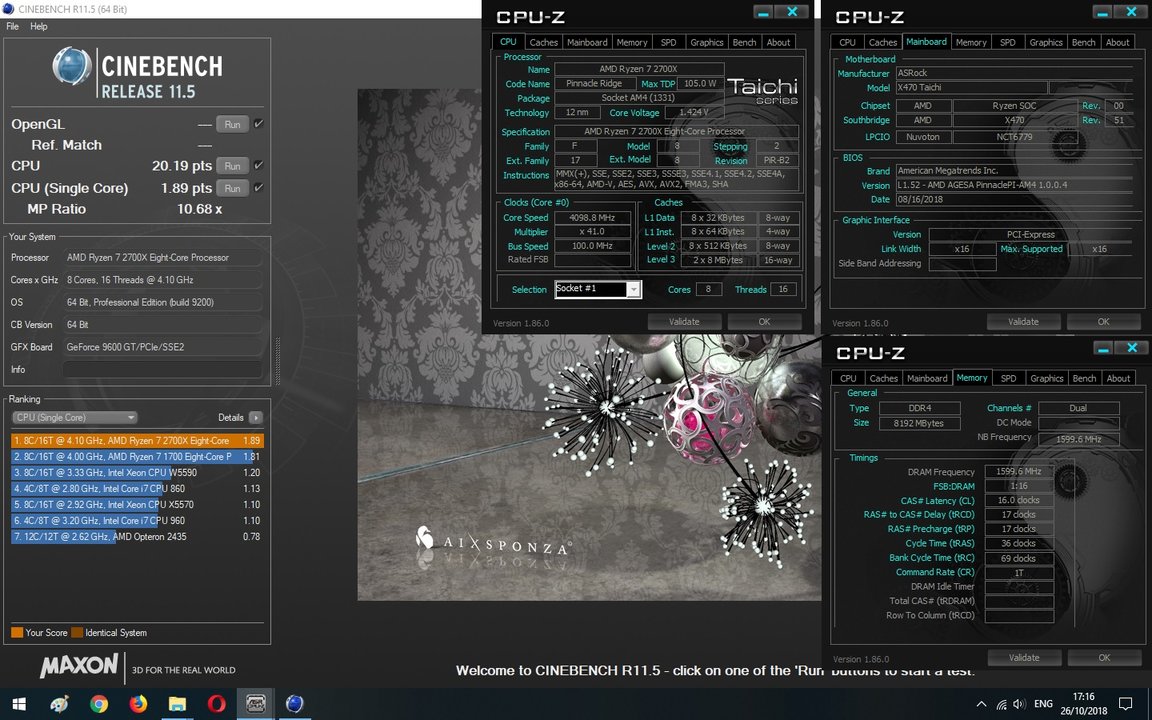Open Paint icon in taskbar

(x=60, y=704)
